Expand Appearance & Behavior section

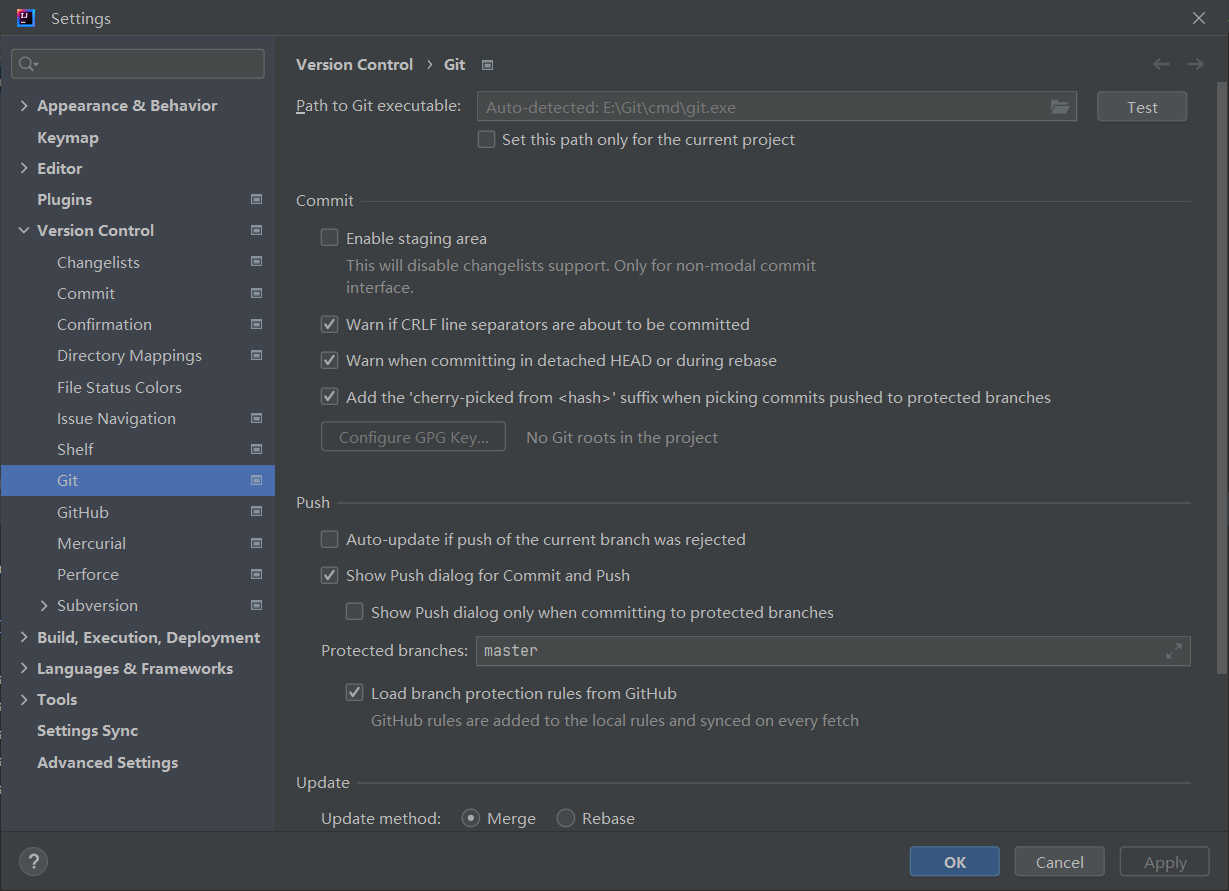point(24,105)
